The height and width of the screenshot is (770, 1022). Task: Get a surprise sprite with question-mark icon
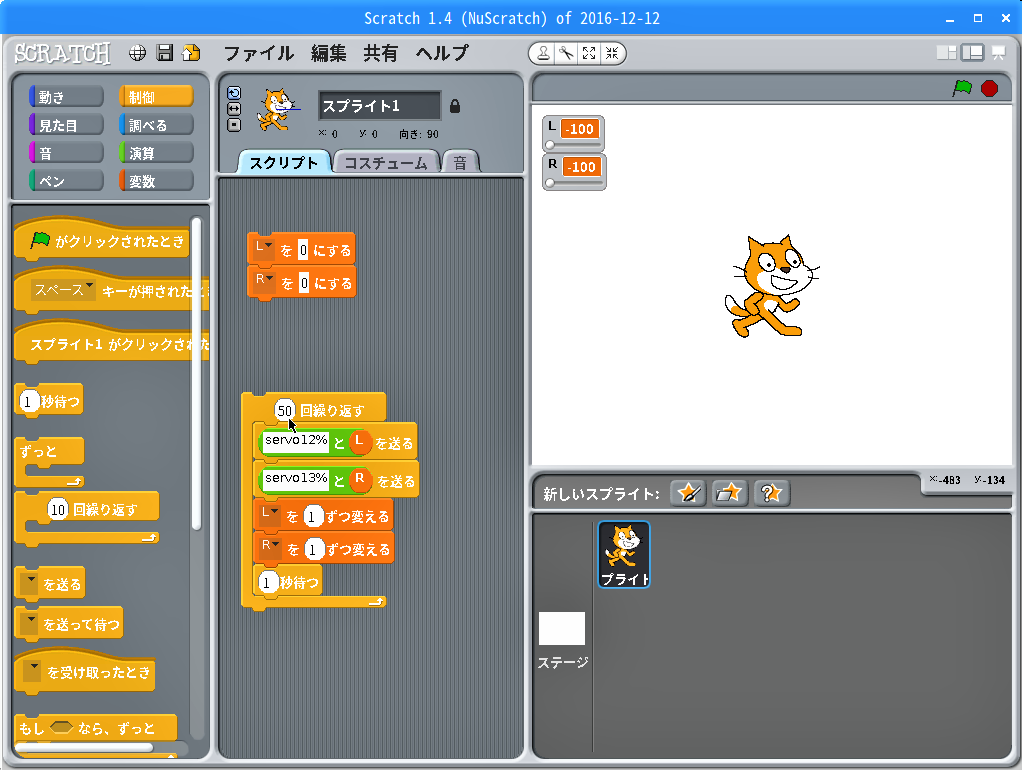(772, 493)
